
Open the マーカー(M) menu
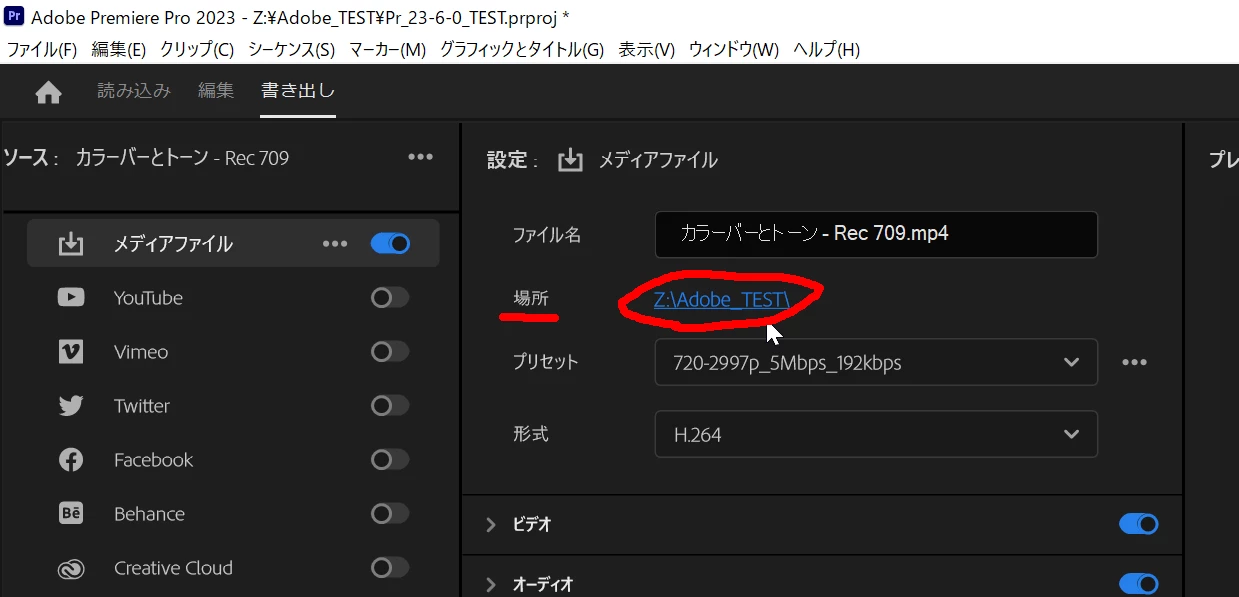tap(387, 49)
